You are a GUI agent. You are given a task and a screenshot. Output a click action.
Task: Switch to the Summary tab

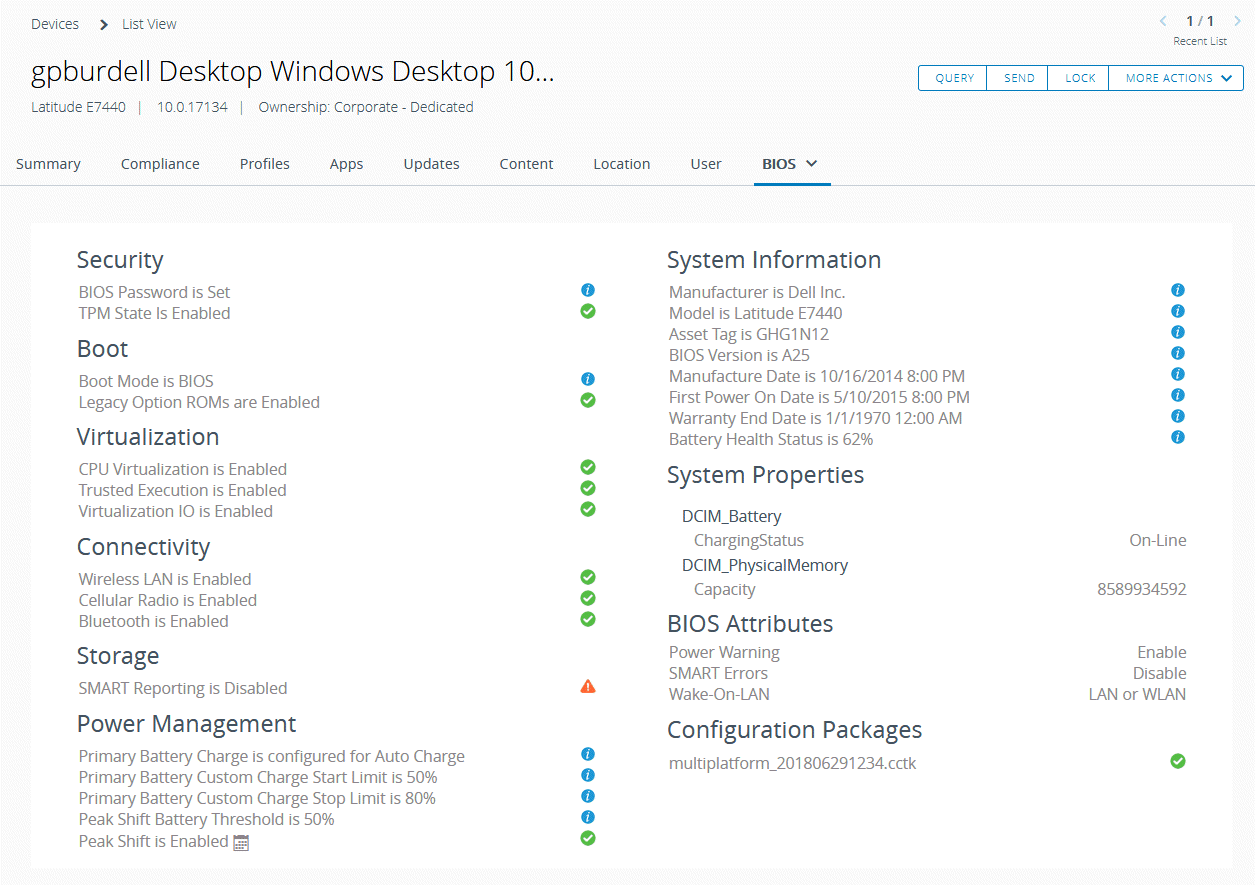click(48, 163)
